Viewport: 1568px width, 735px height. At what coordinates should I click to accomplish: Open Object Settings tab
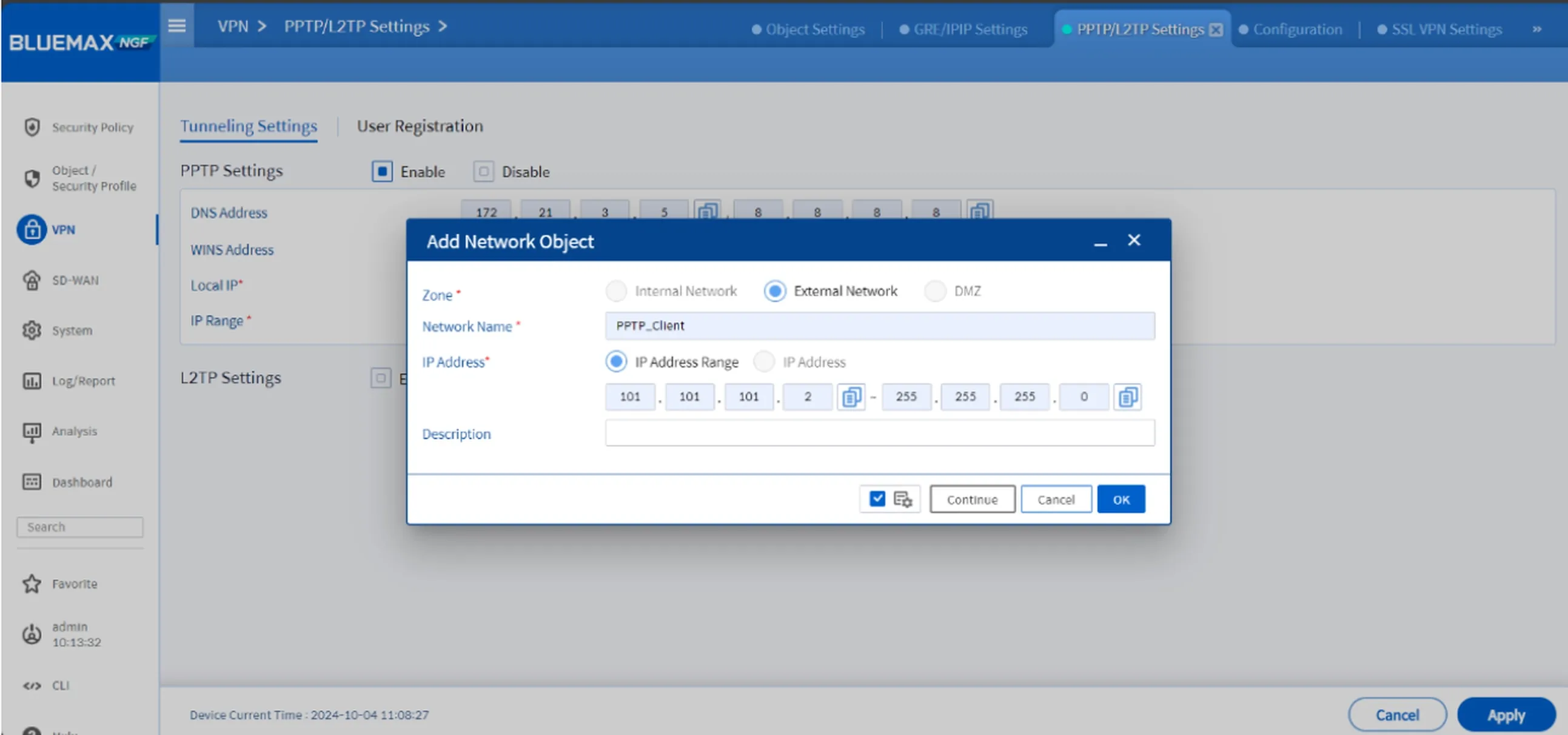click(x=808, y=29)
